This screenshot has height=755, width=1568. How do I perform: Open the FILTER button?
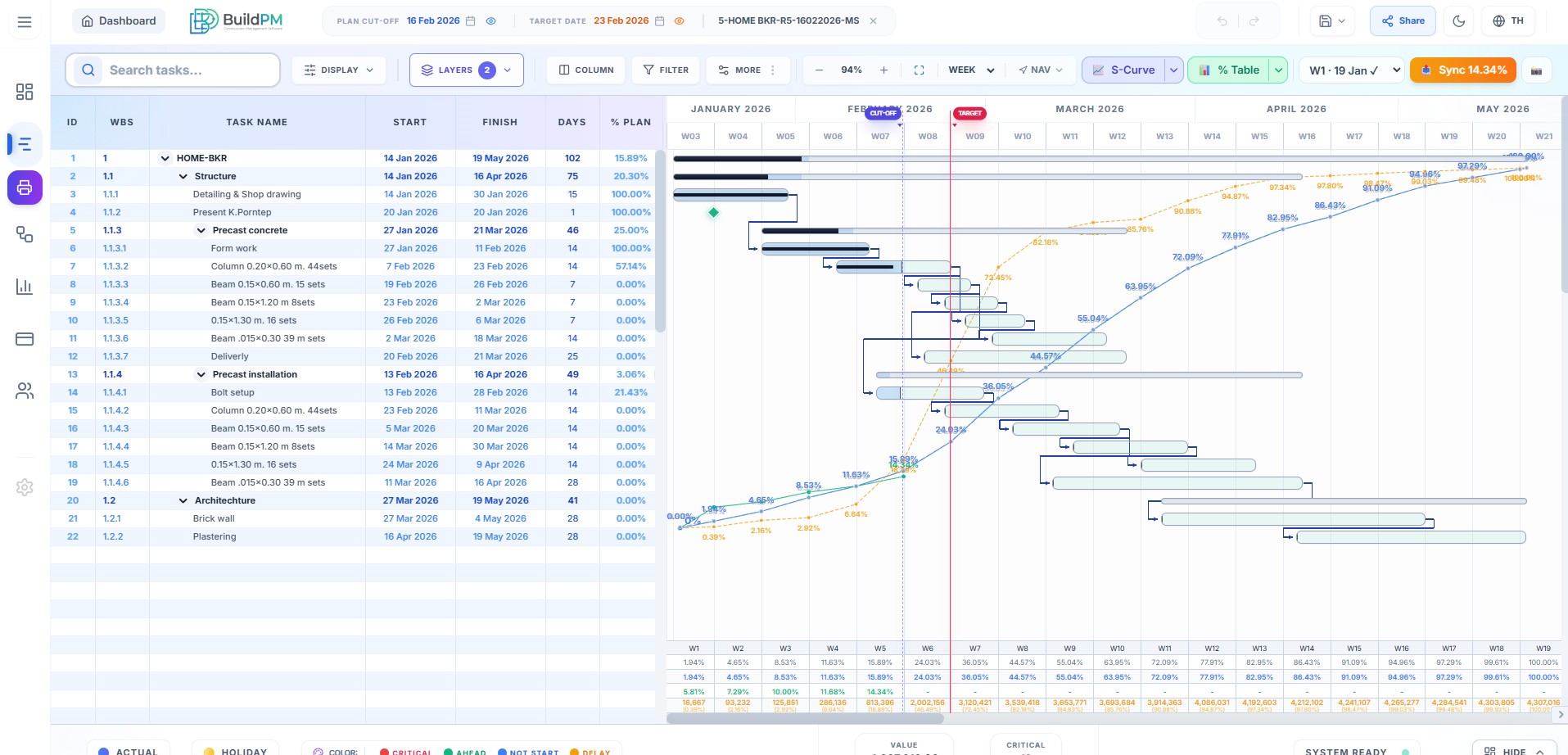pyautogui.click(x=666, y=70)
